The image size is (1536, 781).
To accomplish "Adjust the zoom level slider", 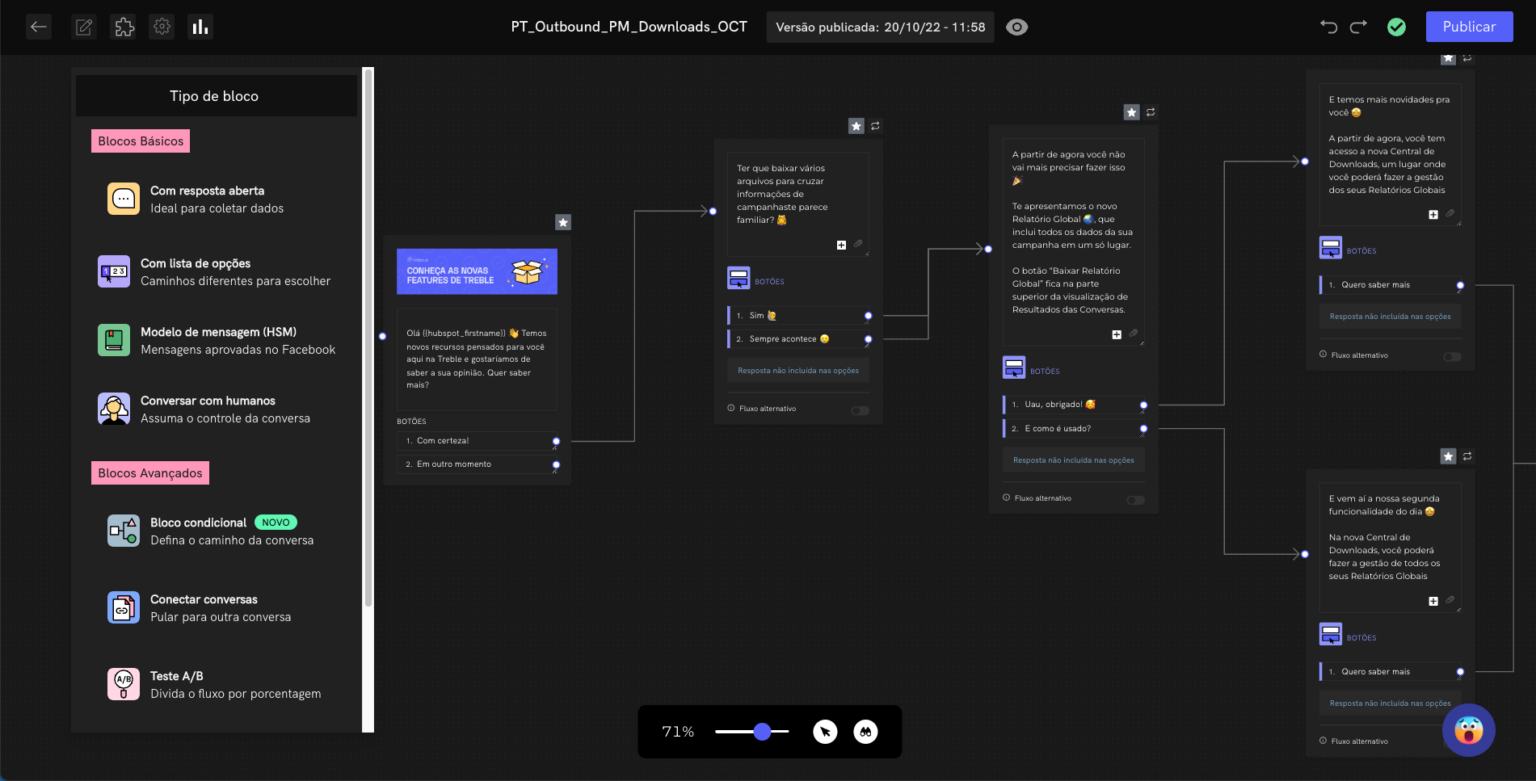I will pyautogui.click(x=762, y=732).
